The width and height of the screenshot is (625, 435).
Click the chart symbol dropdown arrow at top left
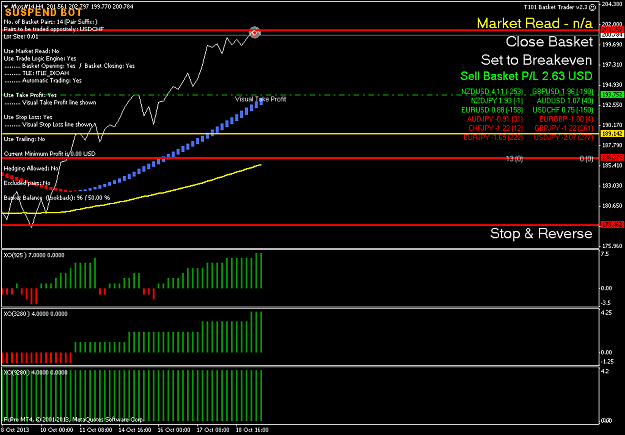coord(5,6)
